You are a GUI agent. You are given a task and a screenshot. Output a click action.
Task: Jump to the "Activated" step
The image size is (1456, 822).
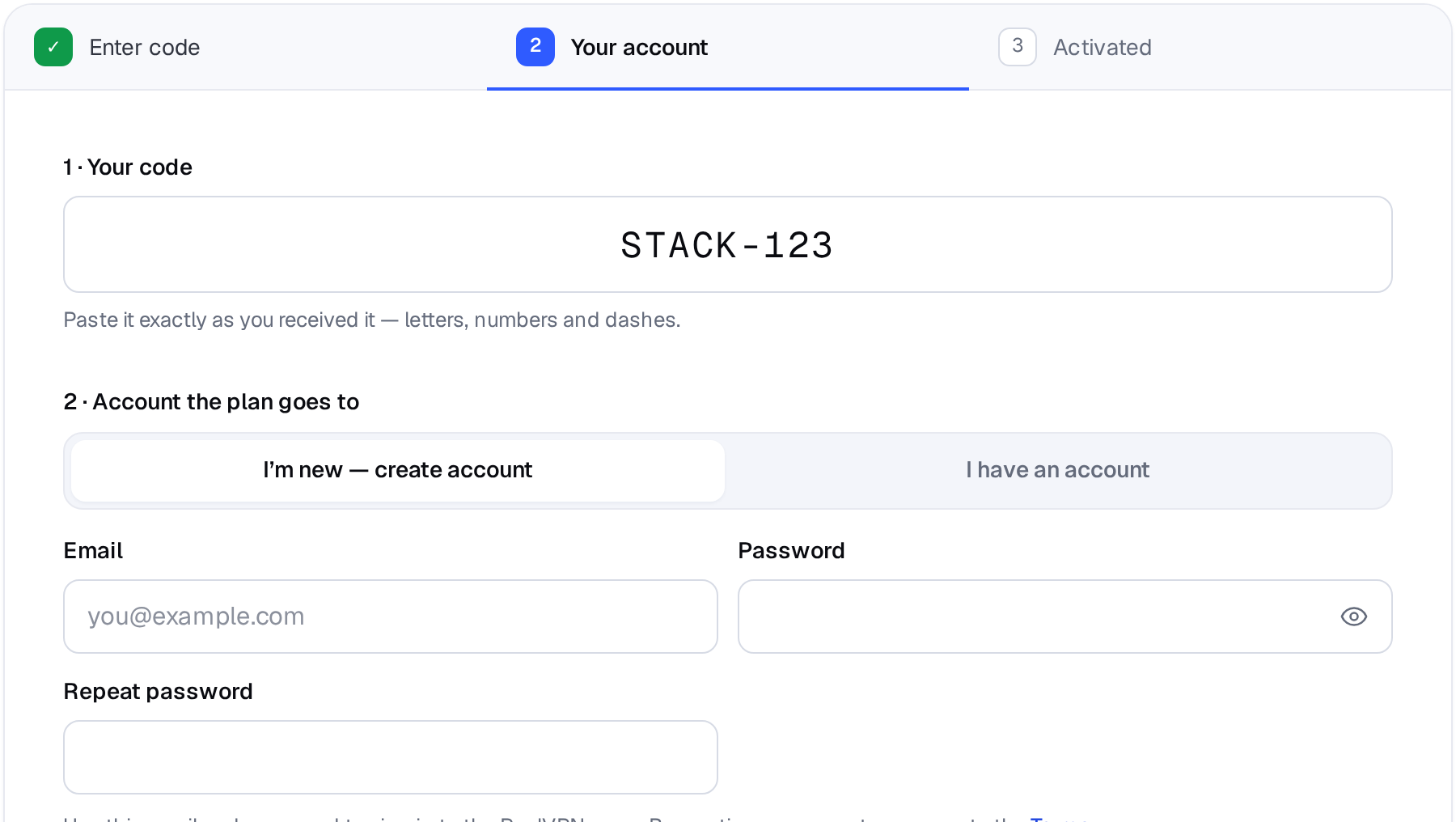[1075, 47]
